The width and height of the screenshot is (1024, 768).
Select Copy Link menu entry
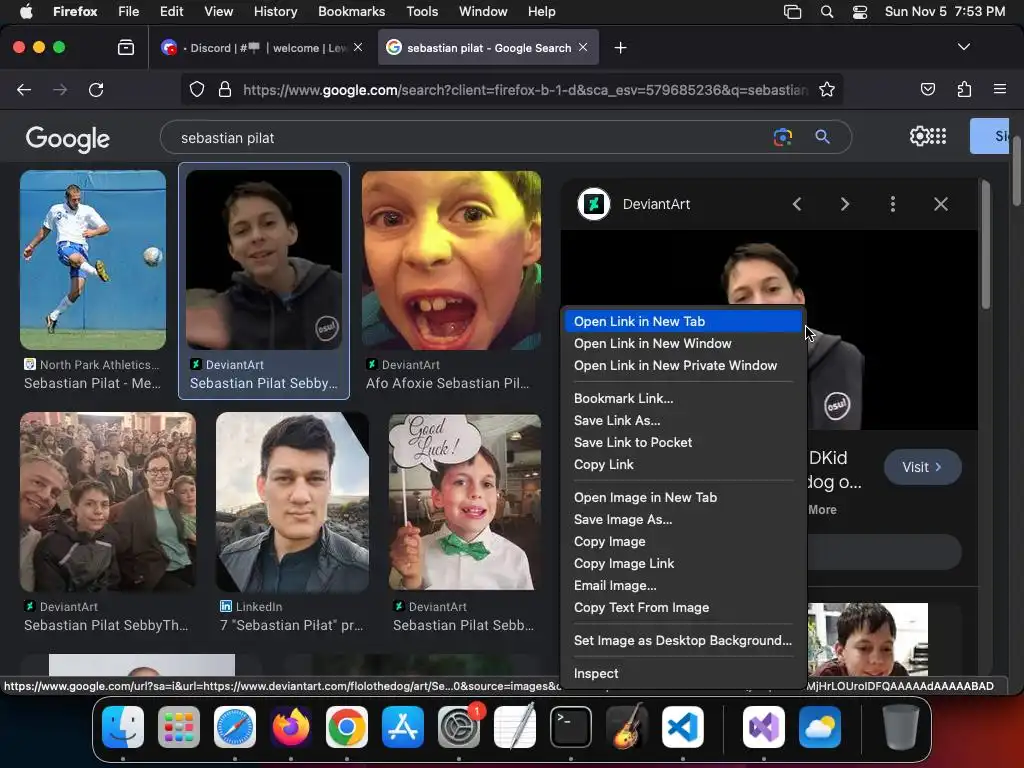683,465
